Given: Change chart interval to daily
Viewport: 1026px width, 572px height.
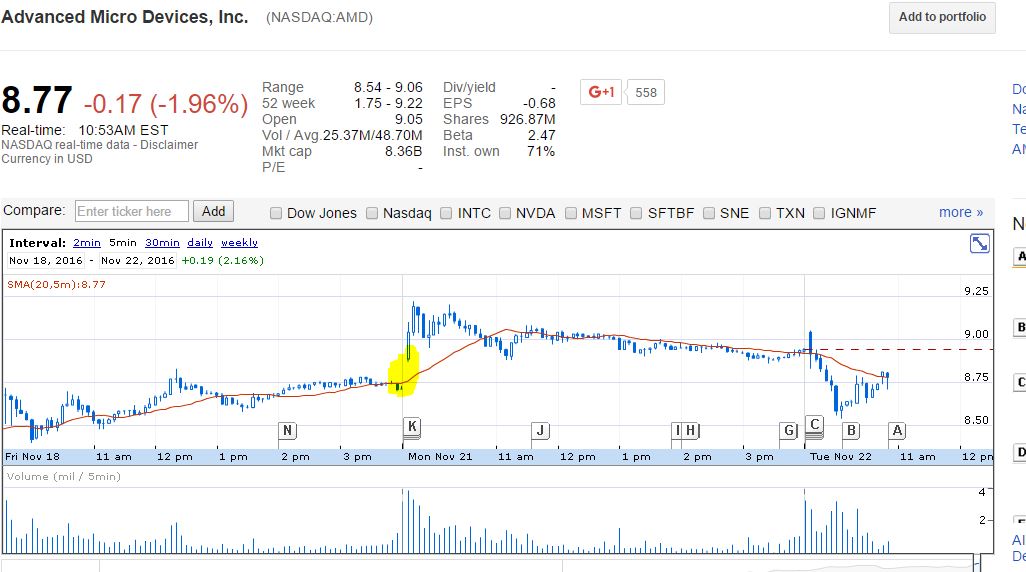Looking at the screenshot, I should point(200,243).
